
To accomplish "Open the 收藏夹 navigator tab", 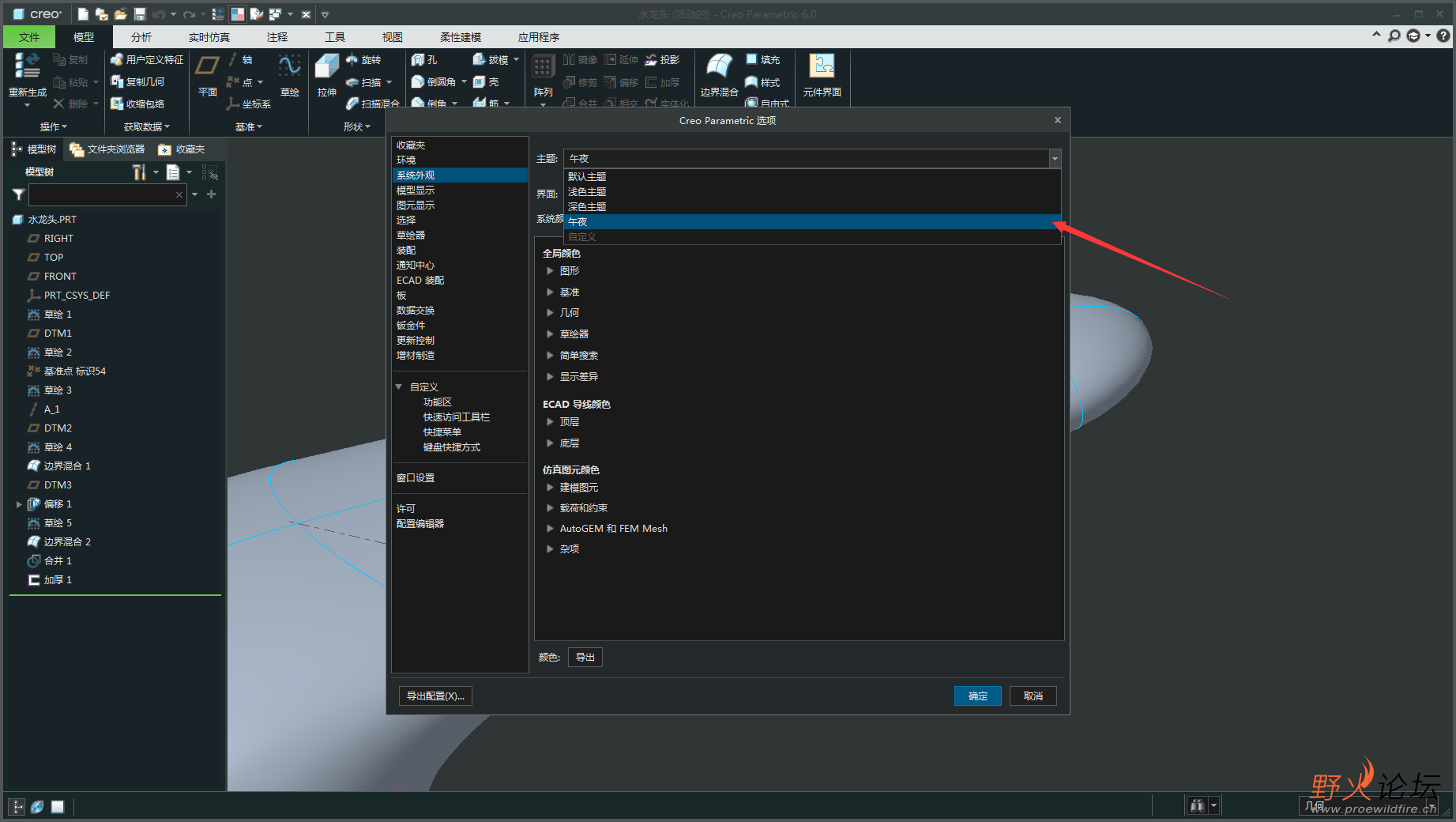I will [182, 149].
